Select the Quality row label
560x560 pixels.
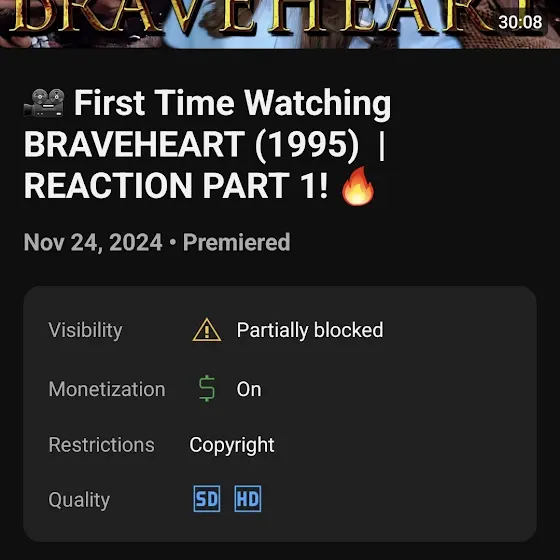[x=79, y=500]
